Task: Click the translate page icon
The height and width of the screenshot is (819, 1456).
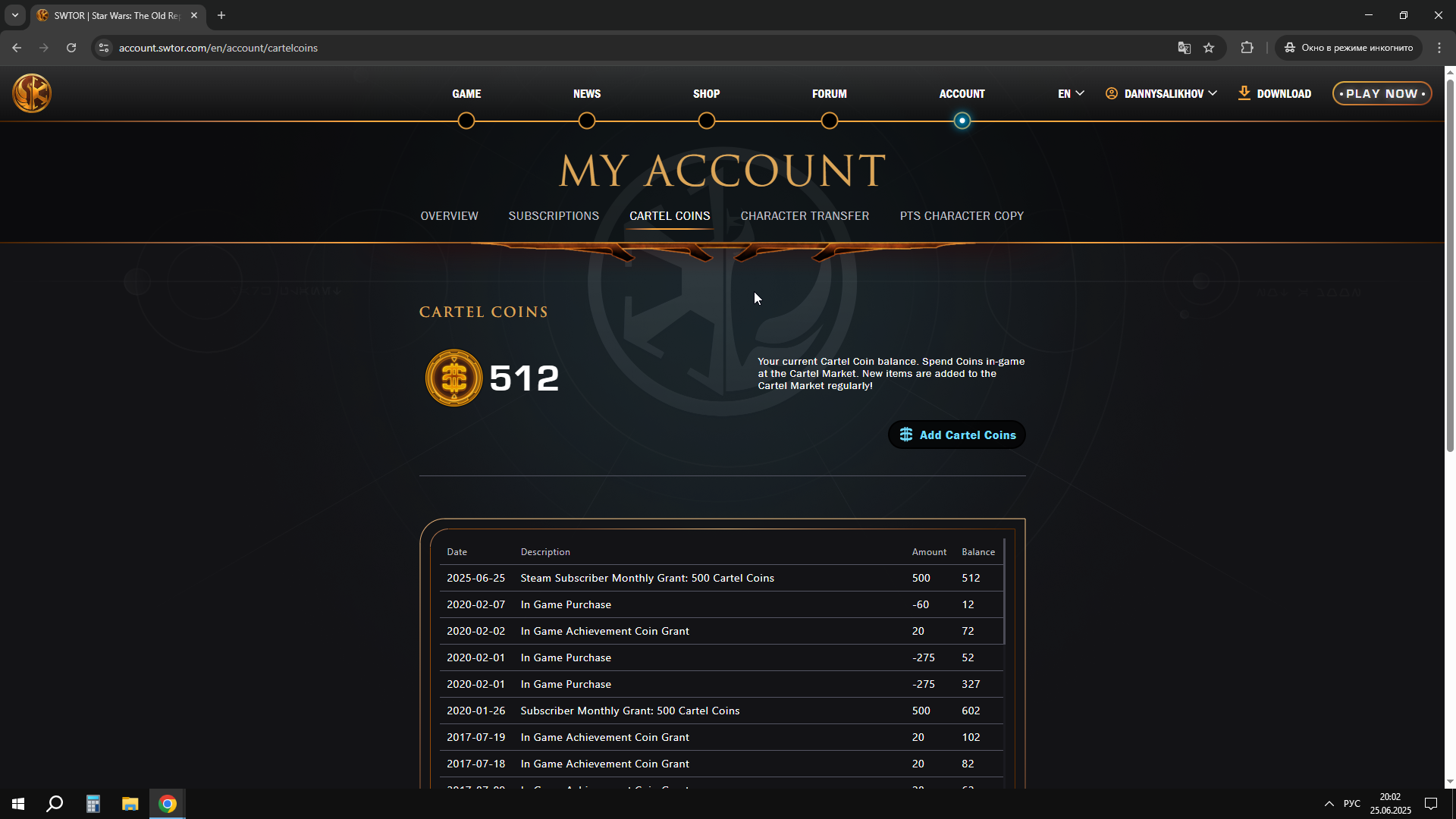Action: pyautogui.click(x=1184, y=48)
